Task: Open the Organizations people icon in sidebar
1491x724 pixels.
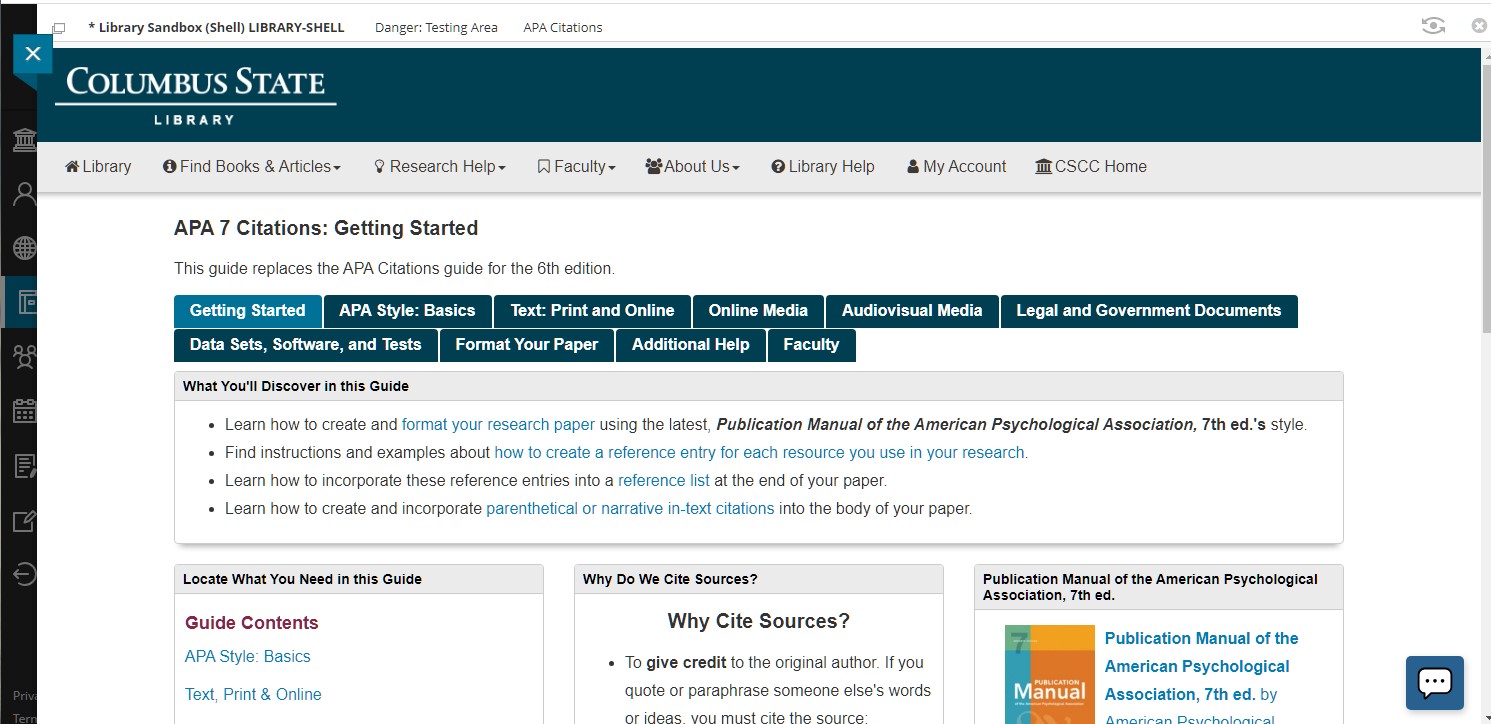Action: pyautogui.click(x=24, y=356)
